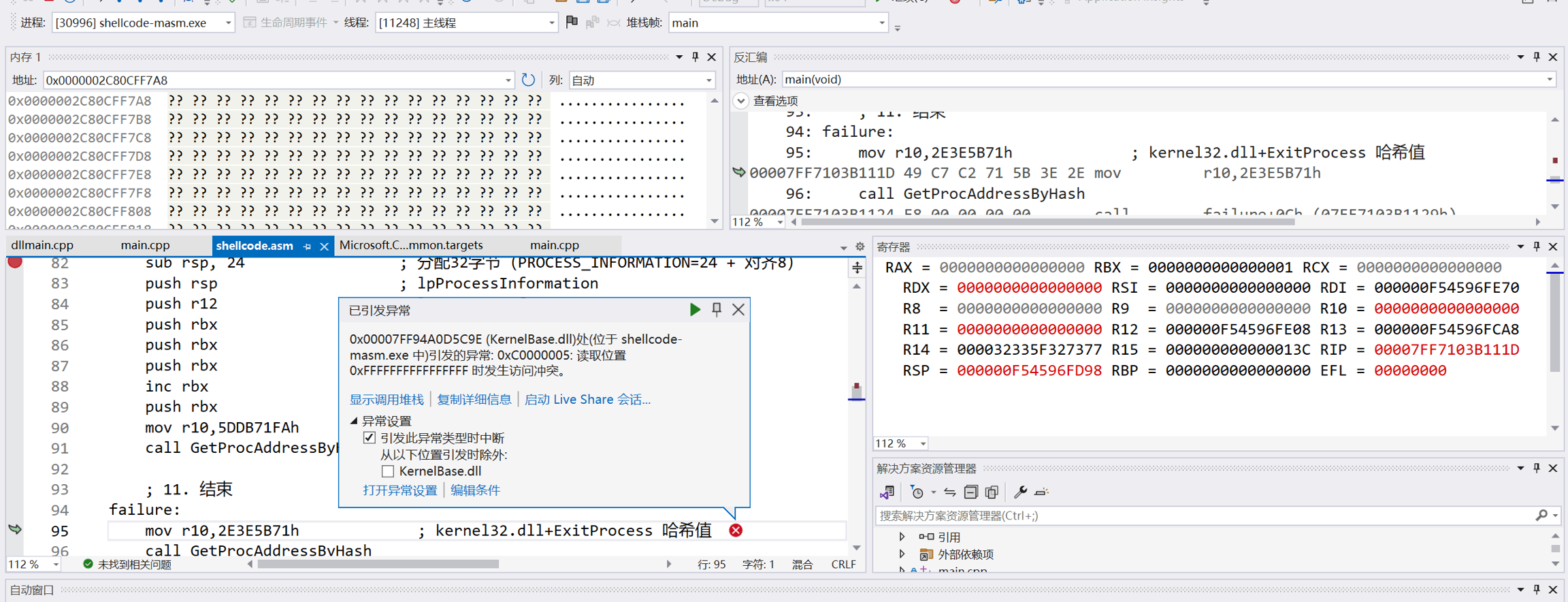
Task: Click the memory window refresh icon
Action: click(x=528, y=80)
